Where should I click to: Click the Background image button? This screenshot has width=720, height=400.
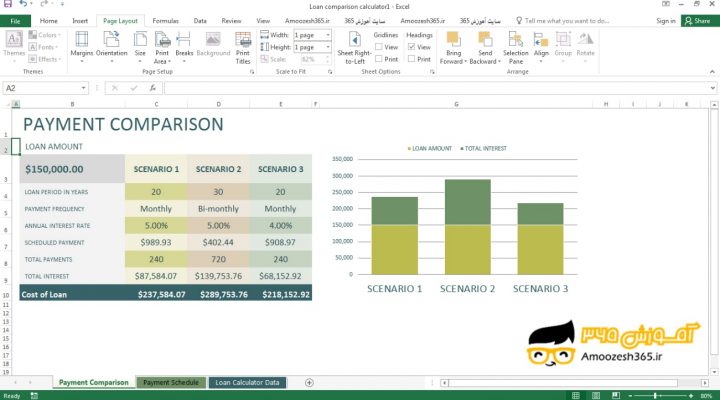click(x=213, y=45)
